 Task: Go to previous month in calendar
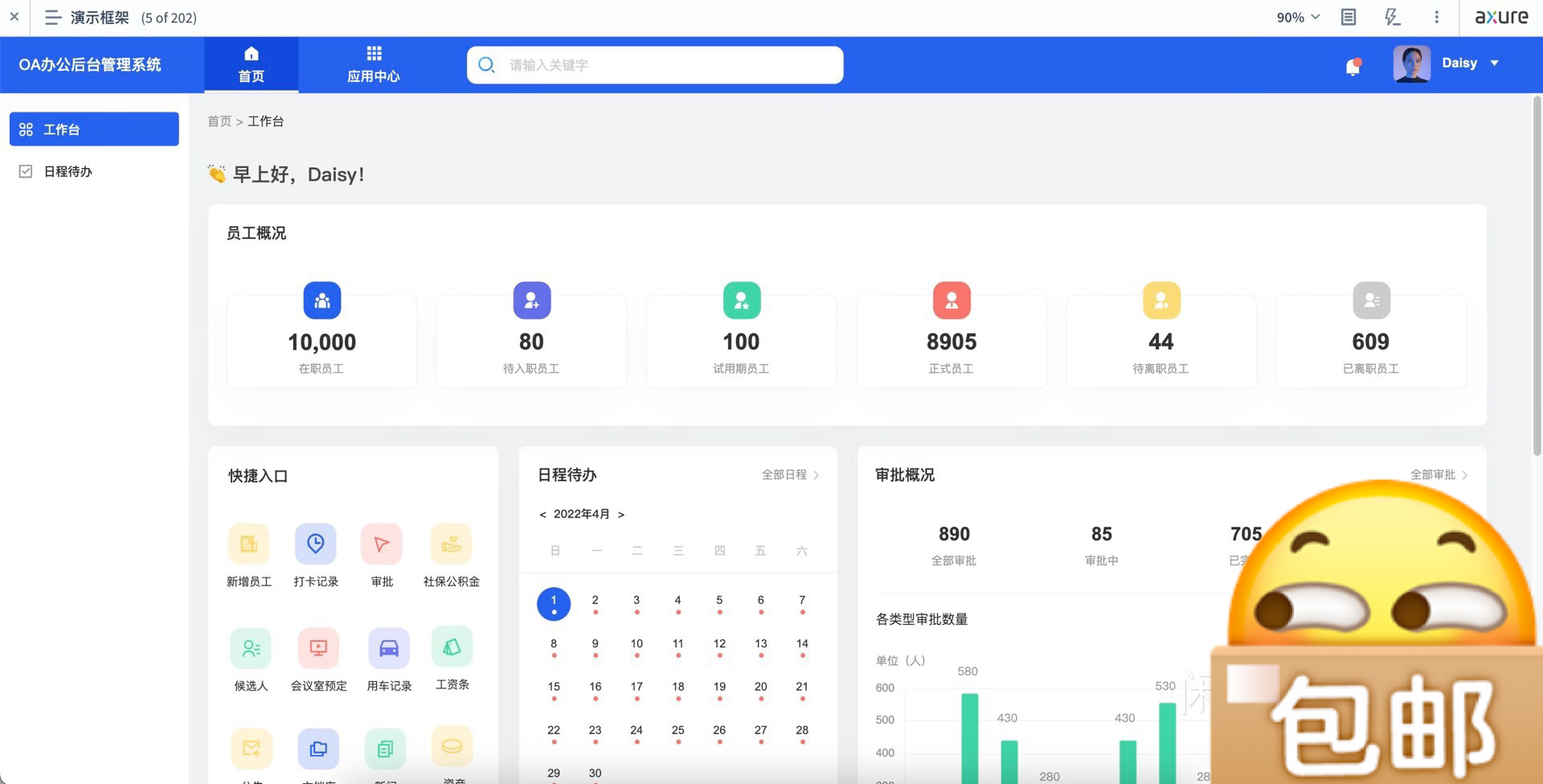coord(543,515)
